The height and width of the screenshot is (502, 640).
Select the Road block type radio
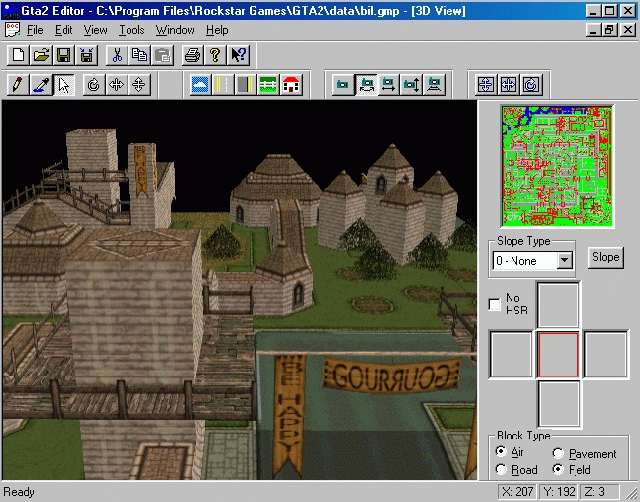500,469
